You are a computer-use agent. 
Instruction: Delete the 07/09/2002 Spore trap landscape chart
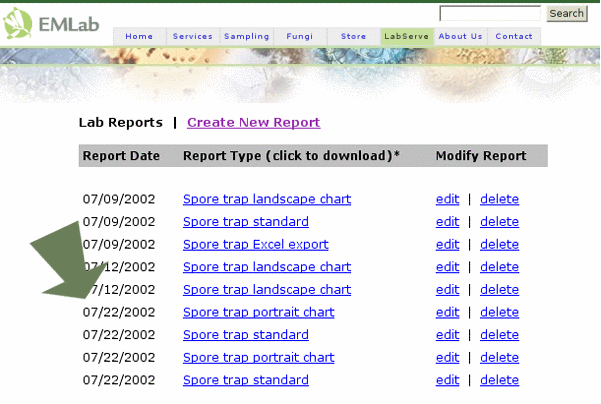(499, 199)
